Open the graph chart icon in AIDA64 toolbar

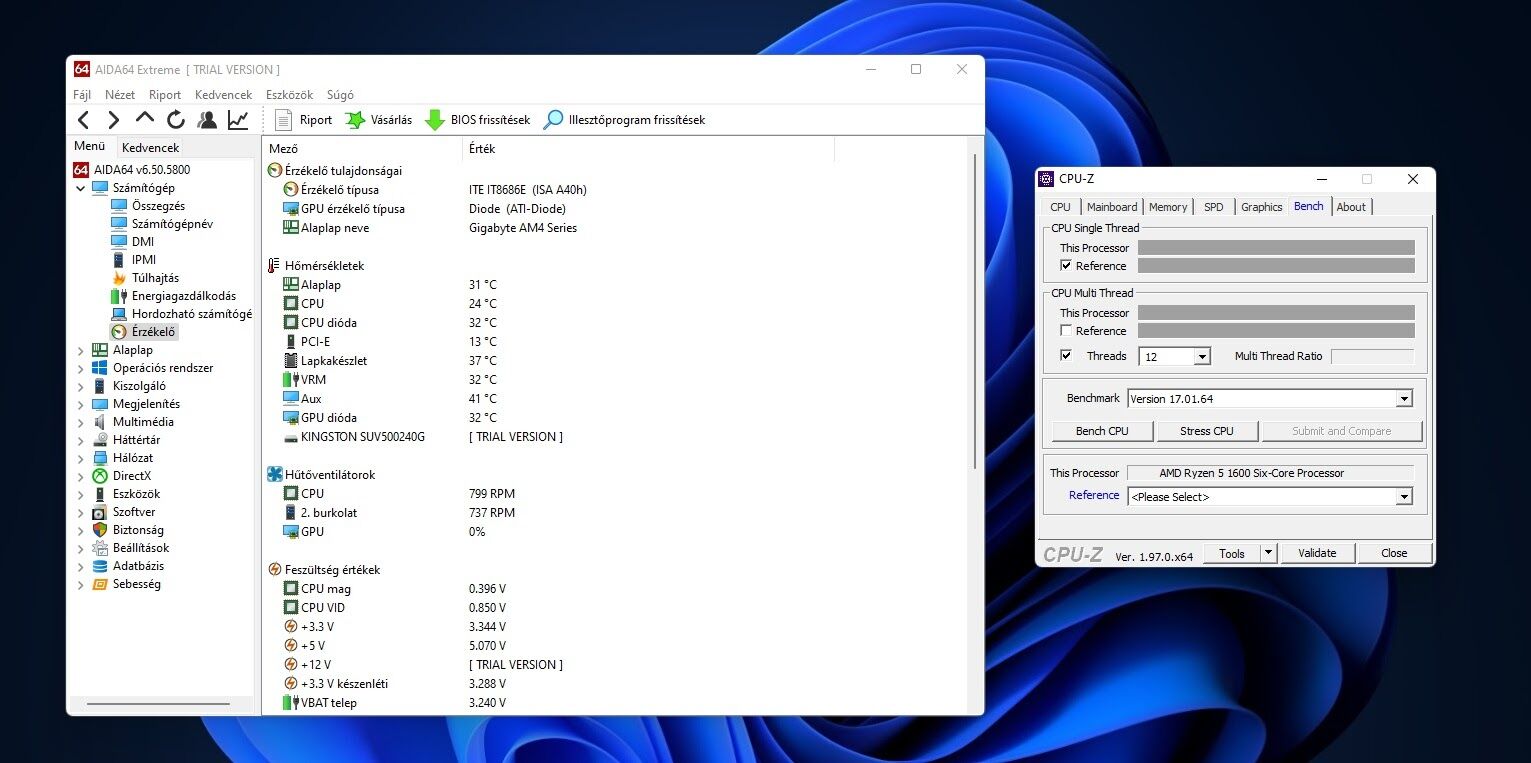pos(238,120)
